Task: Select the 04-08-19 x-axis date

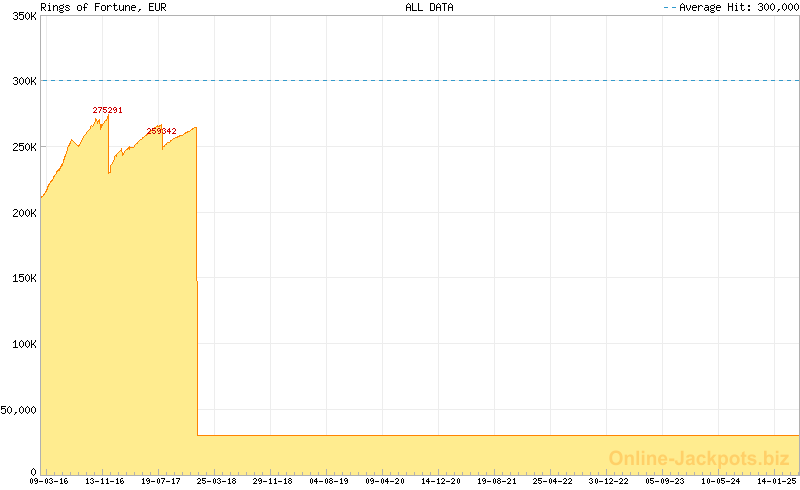Action: click(x=329, y=481)
